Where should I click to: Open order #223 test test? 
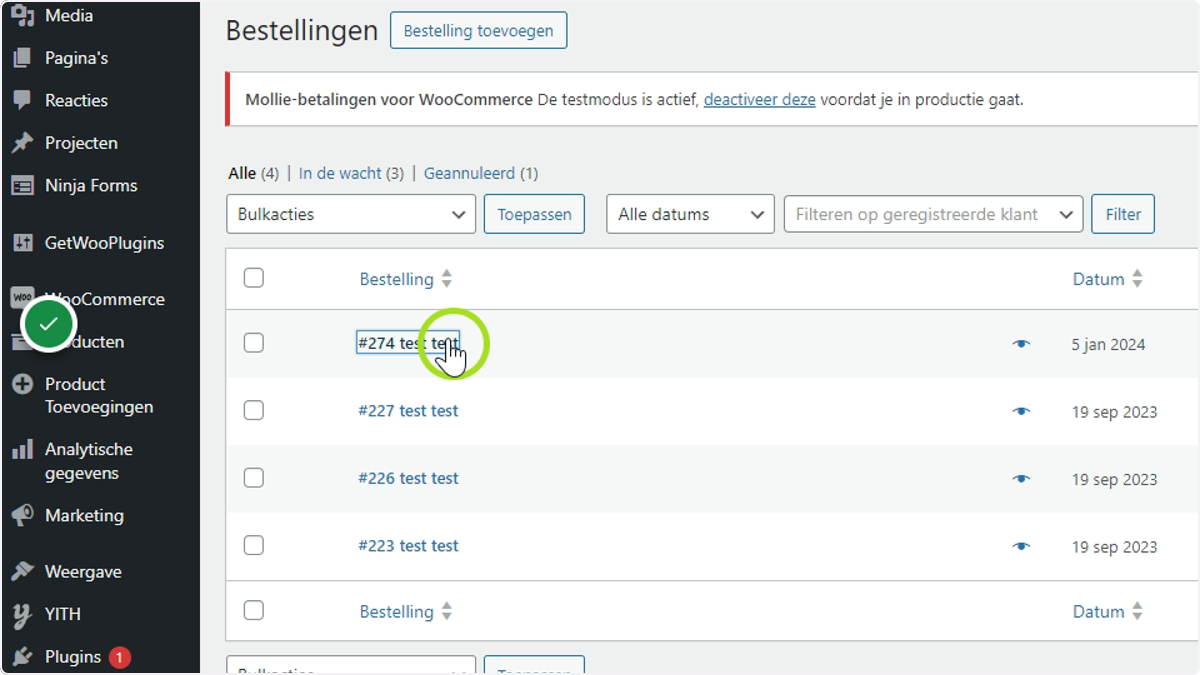[408, 545]
